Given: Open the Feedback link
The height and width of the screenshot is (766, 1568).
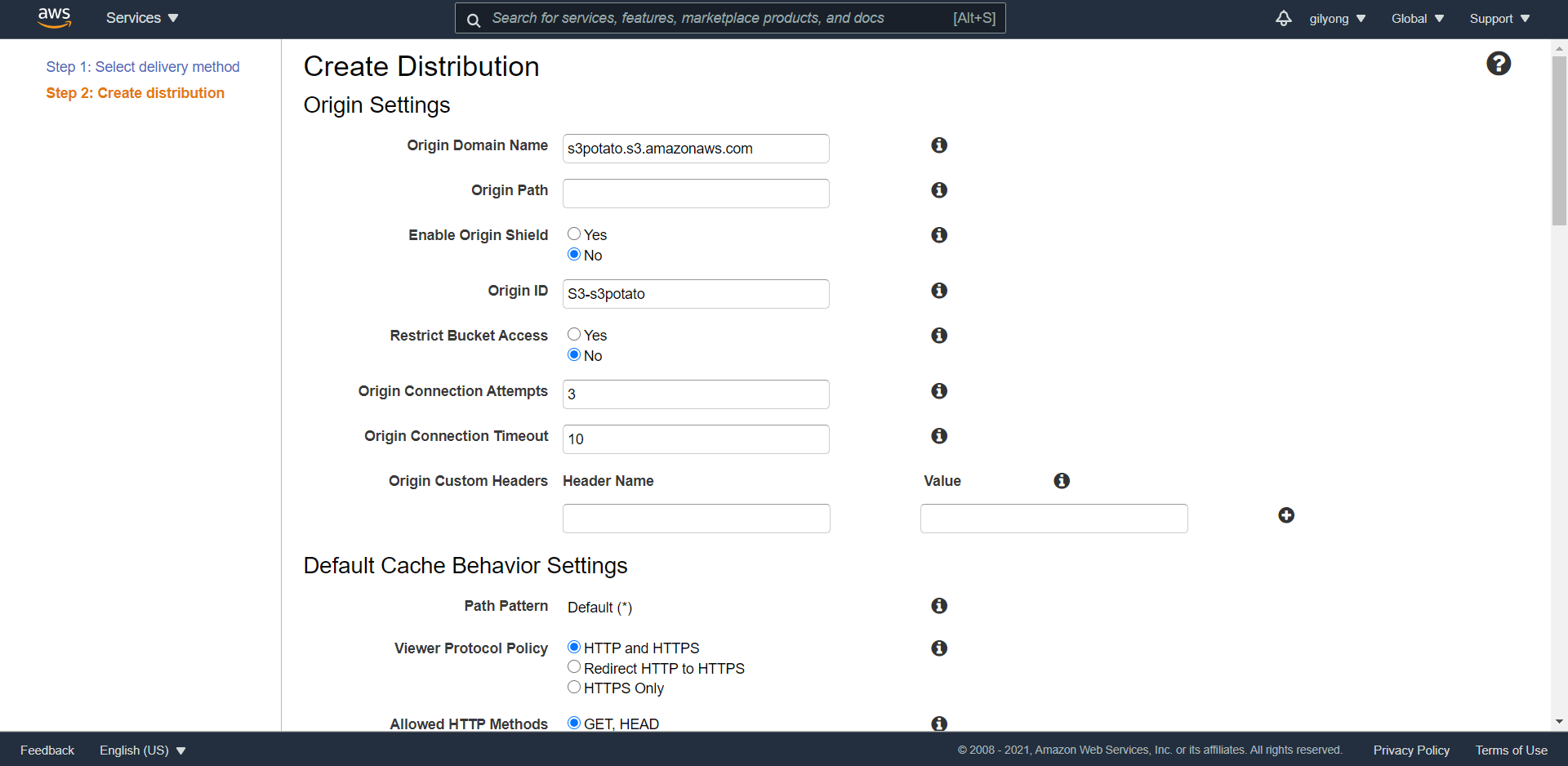Looking at the screenshot, I should (x=47, y=750).
